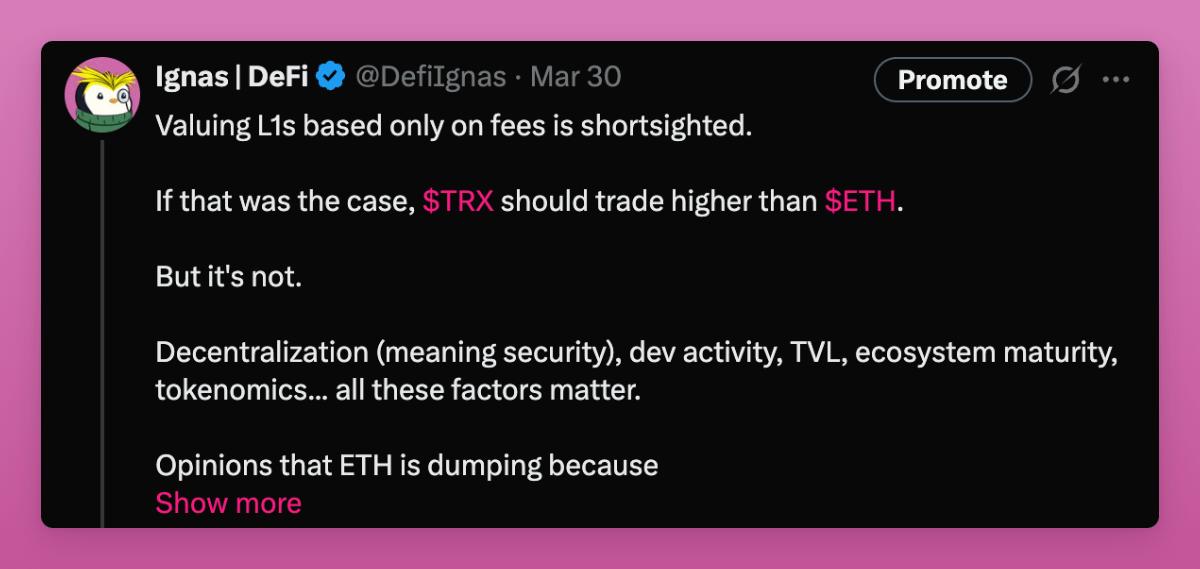Open the Ignas | DeFi display name
This screenshot has height=569, width=1200.
point(231,77)
